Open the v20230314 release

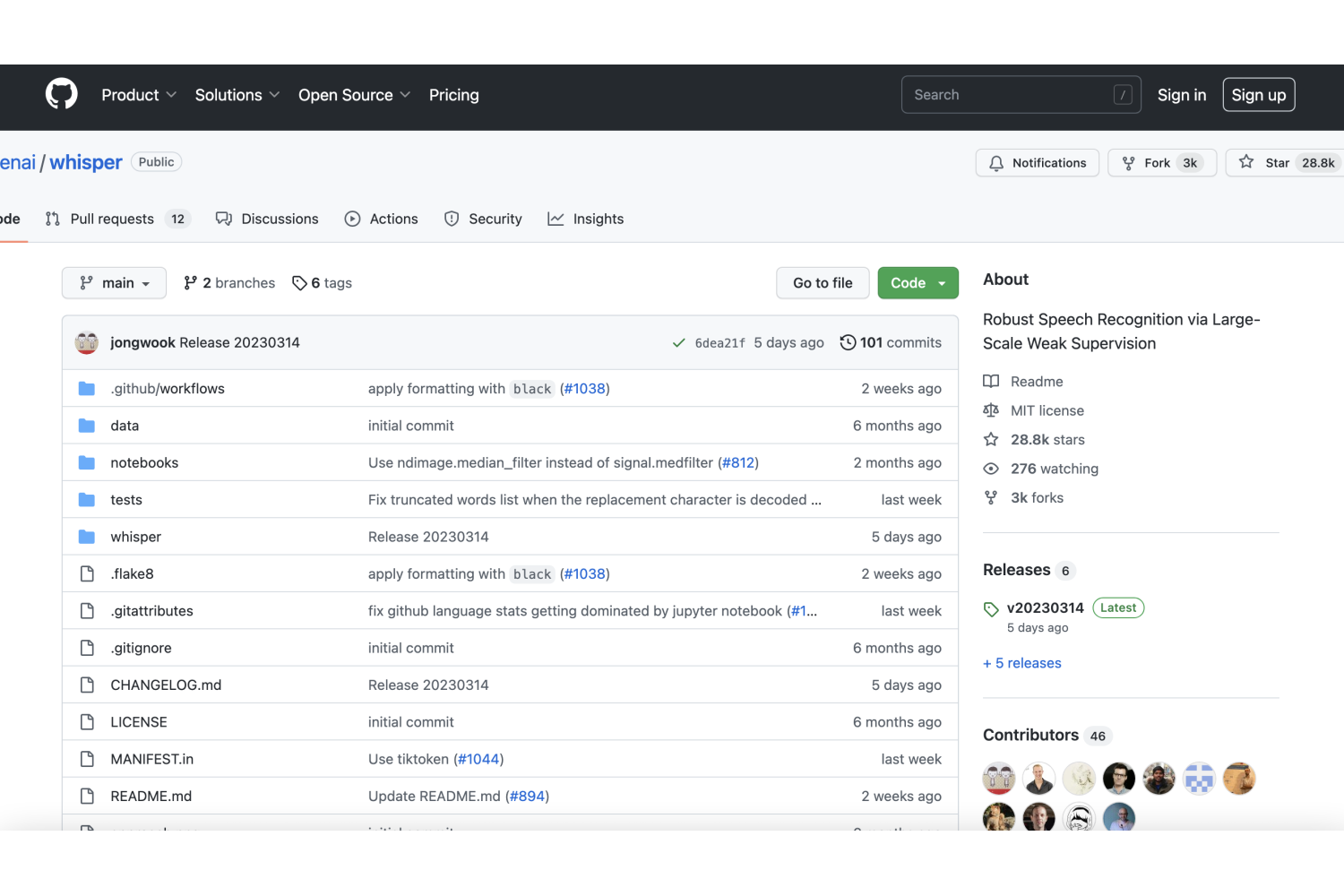click(x=1046, y=607)
